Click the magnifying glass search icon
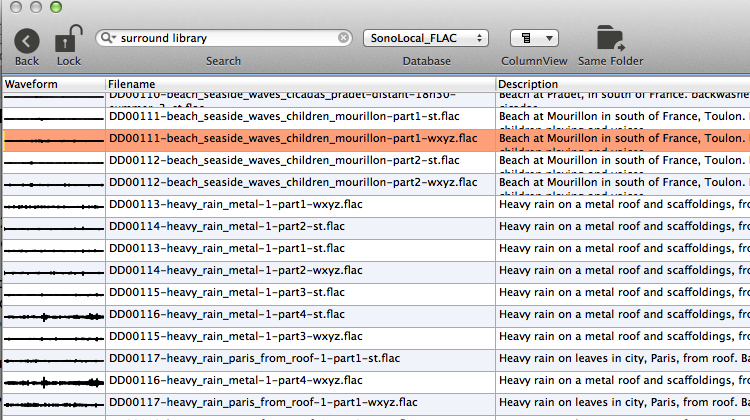 (106, 38)
